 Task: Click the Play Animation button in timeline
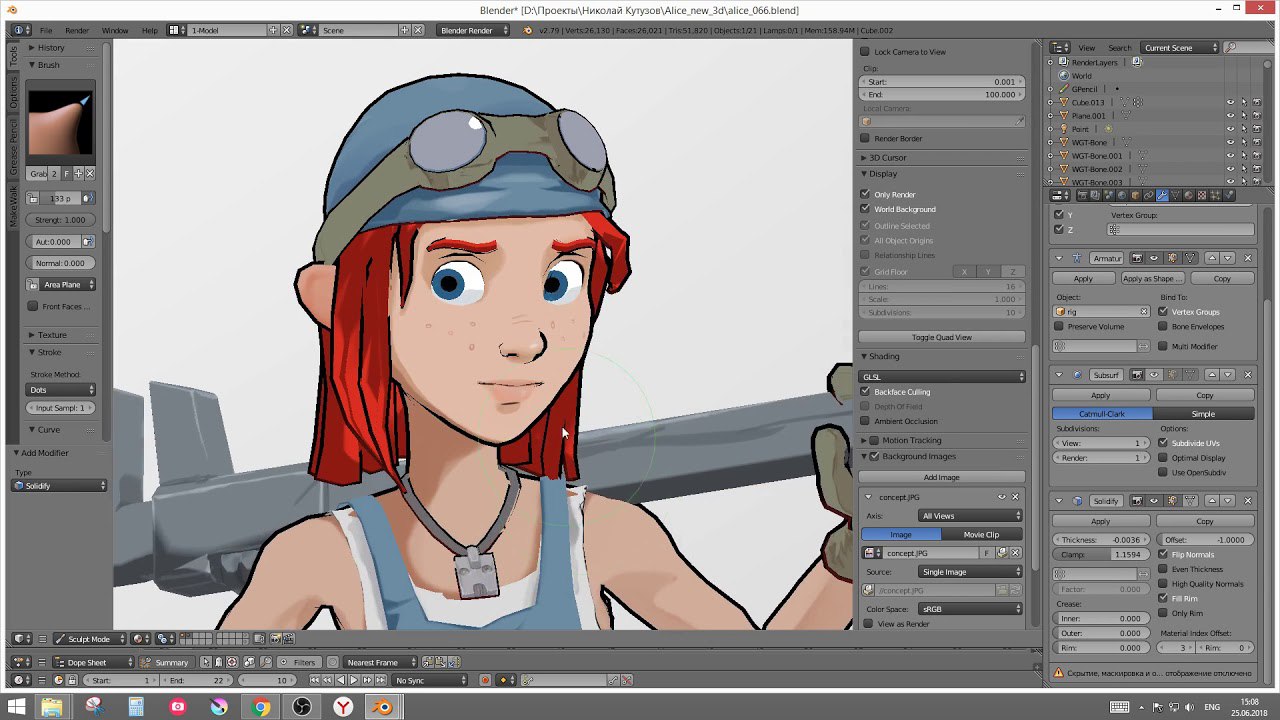354,680
